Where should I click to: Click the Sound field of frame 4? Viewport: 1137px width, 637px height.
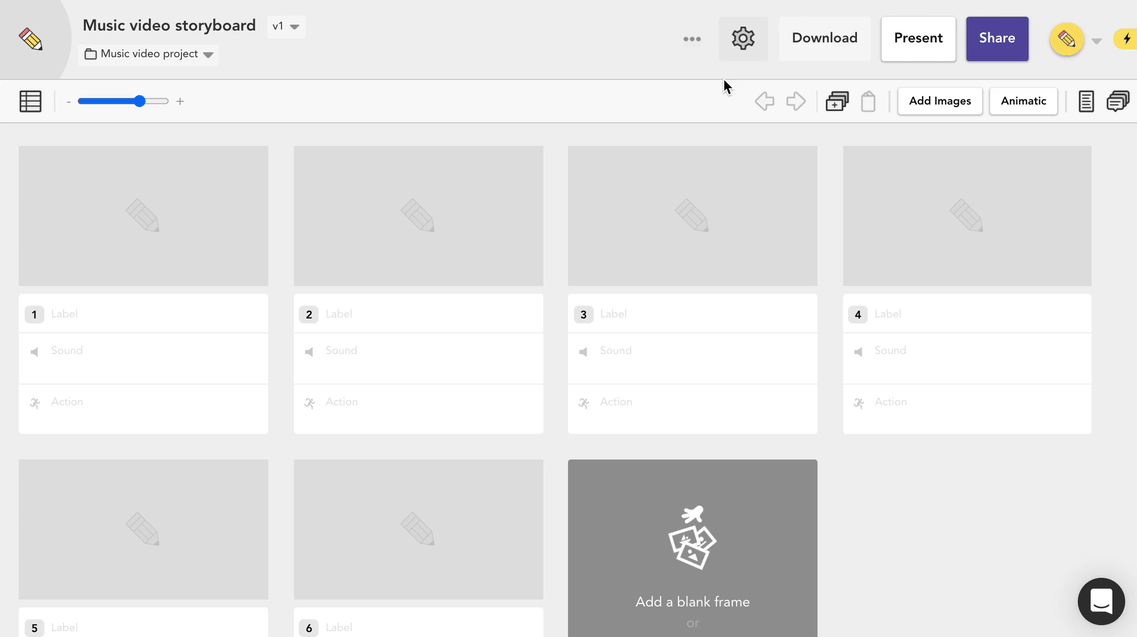click(967, 358)
